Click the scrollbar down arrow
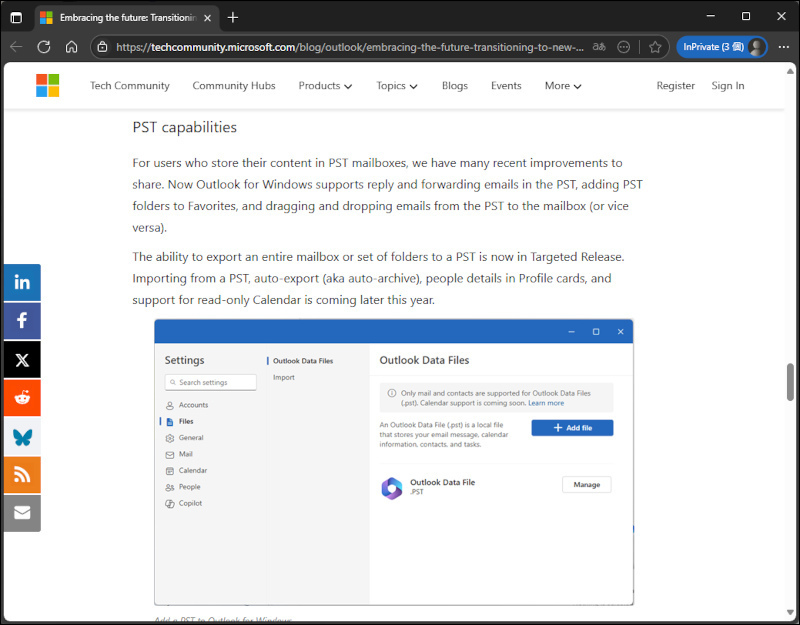The height and width of the screenshot is (625, 800). click(790, 612)
